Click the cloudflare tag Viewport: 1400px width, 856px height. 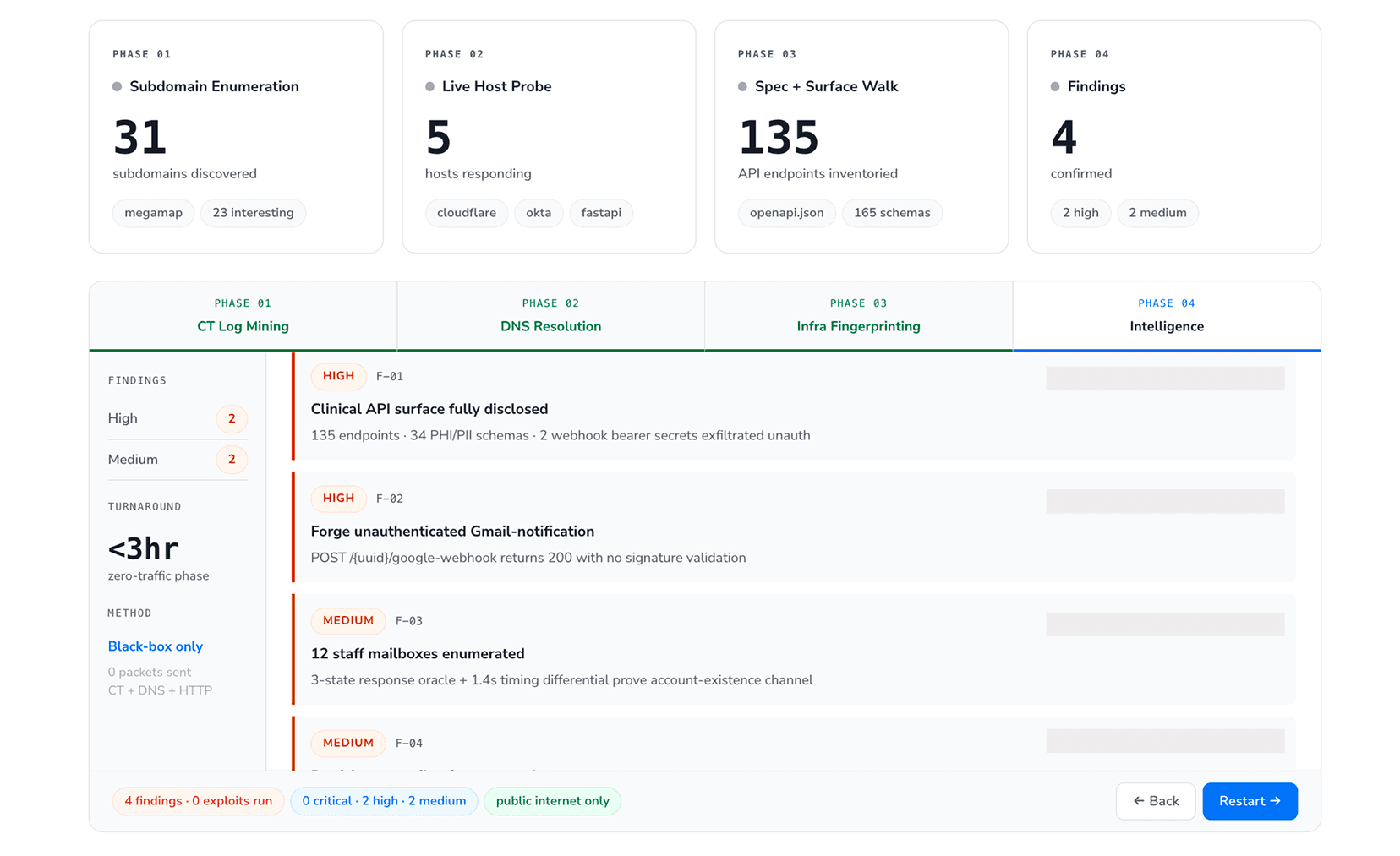point(467,213)
